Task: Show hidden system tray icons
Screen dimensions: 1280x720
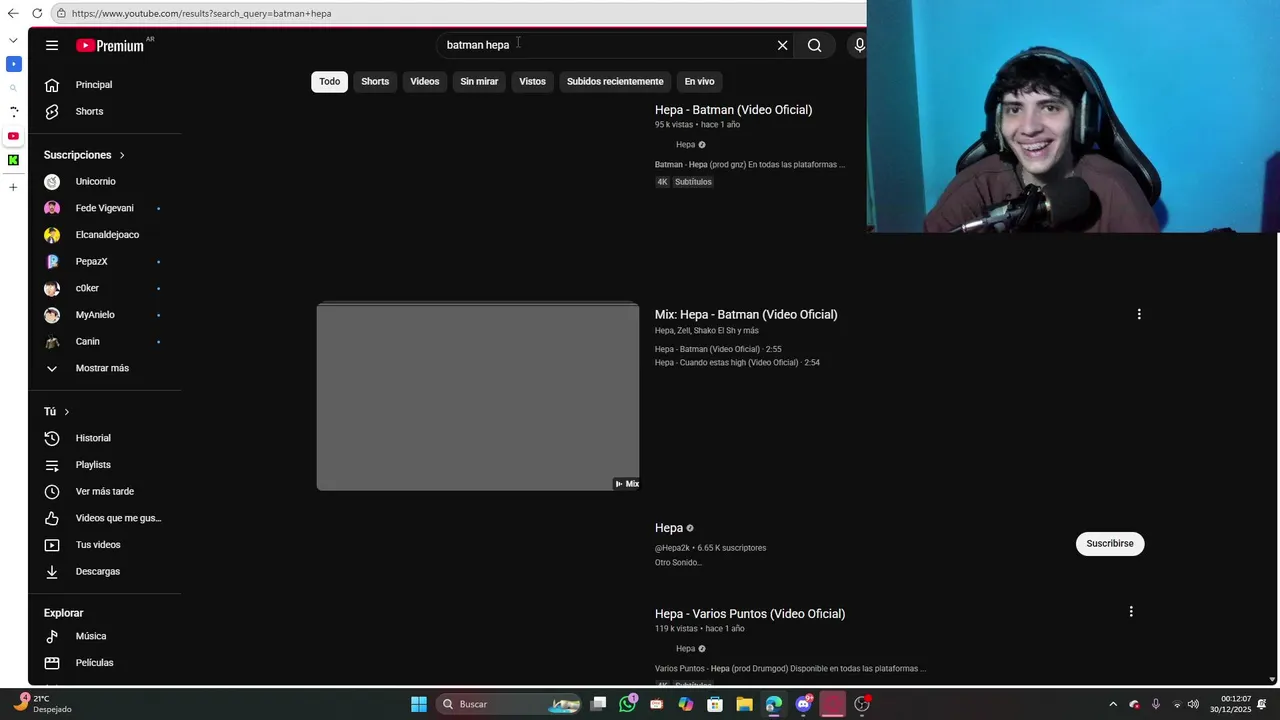Action: point(1113,704)
